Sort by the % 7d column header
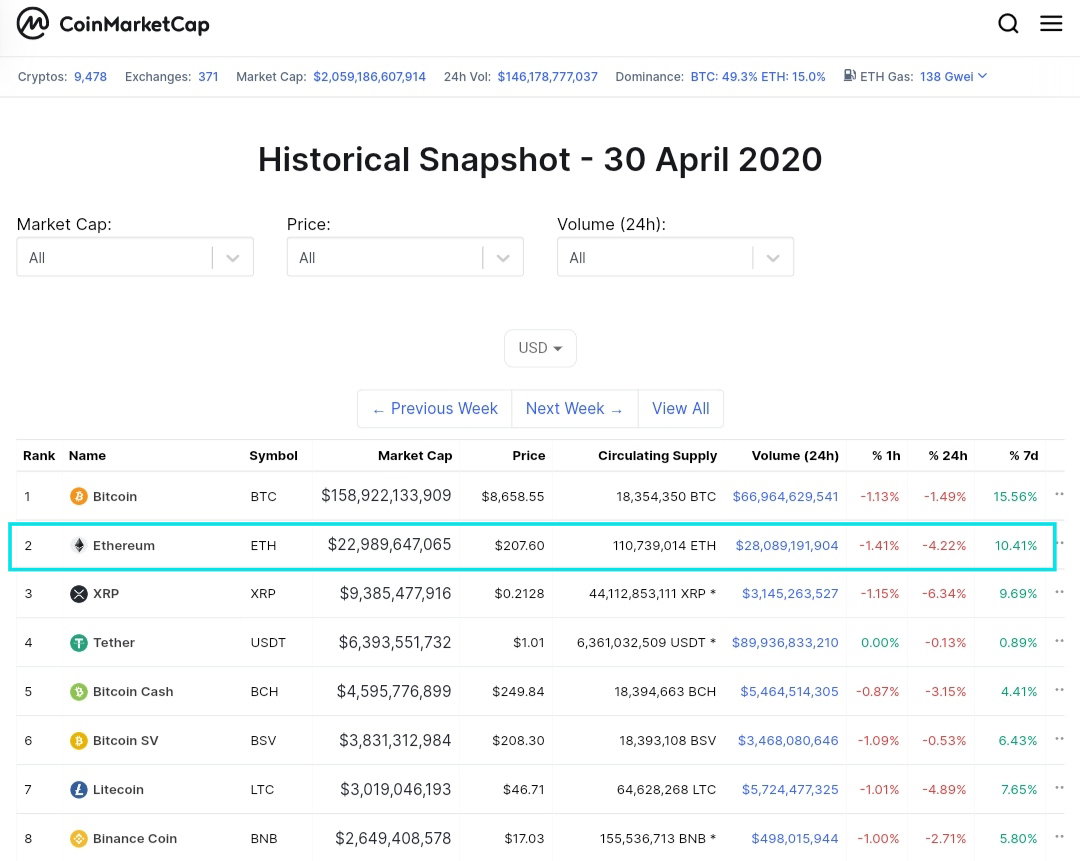The height and width of the screenshot is (861, 1080). (1024, 455)
